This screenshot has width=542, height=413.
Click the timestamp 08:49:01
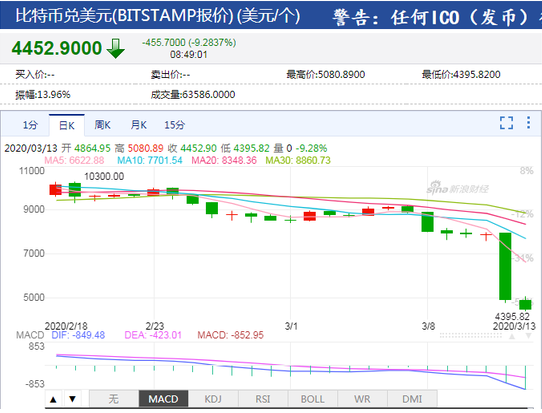(188, 55)
